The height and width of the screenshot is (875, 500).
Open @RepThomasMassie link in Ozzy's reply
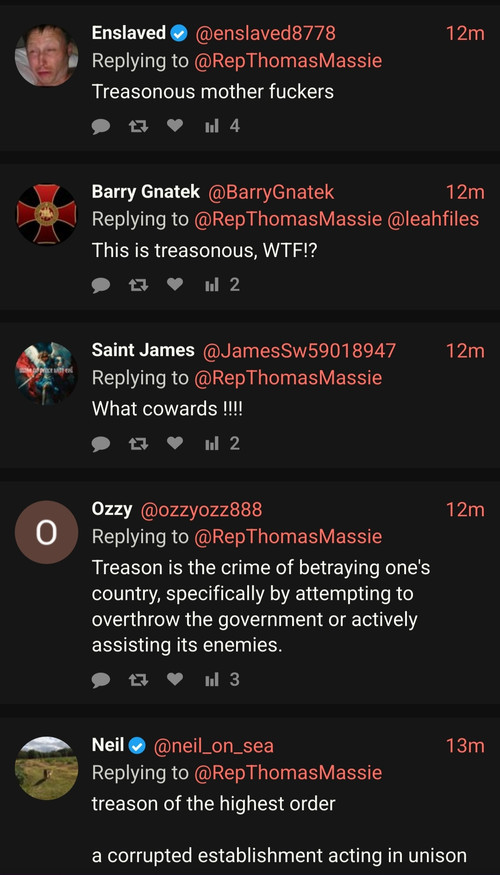click(288, 537)
